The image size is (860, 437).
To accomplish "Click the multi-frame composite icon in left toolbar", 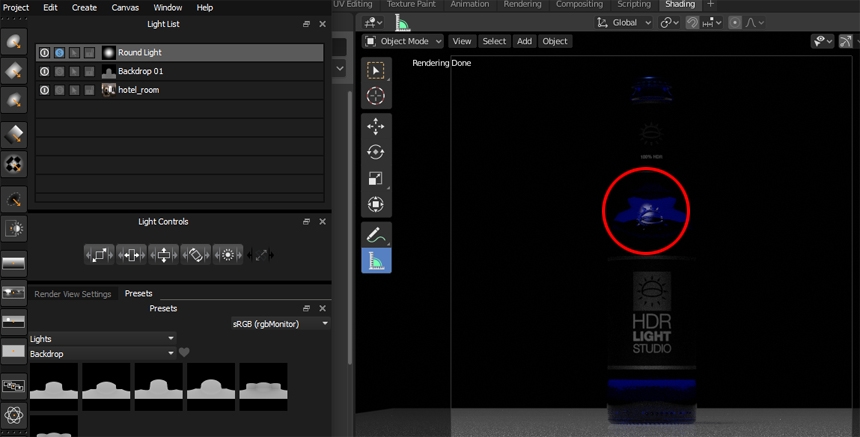I will (14, 385).
